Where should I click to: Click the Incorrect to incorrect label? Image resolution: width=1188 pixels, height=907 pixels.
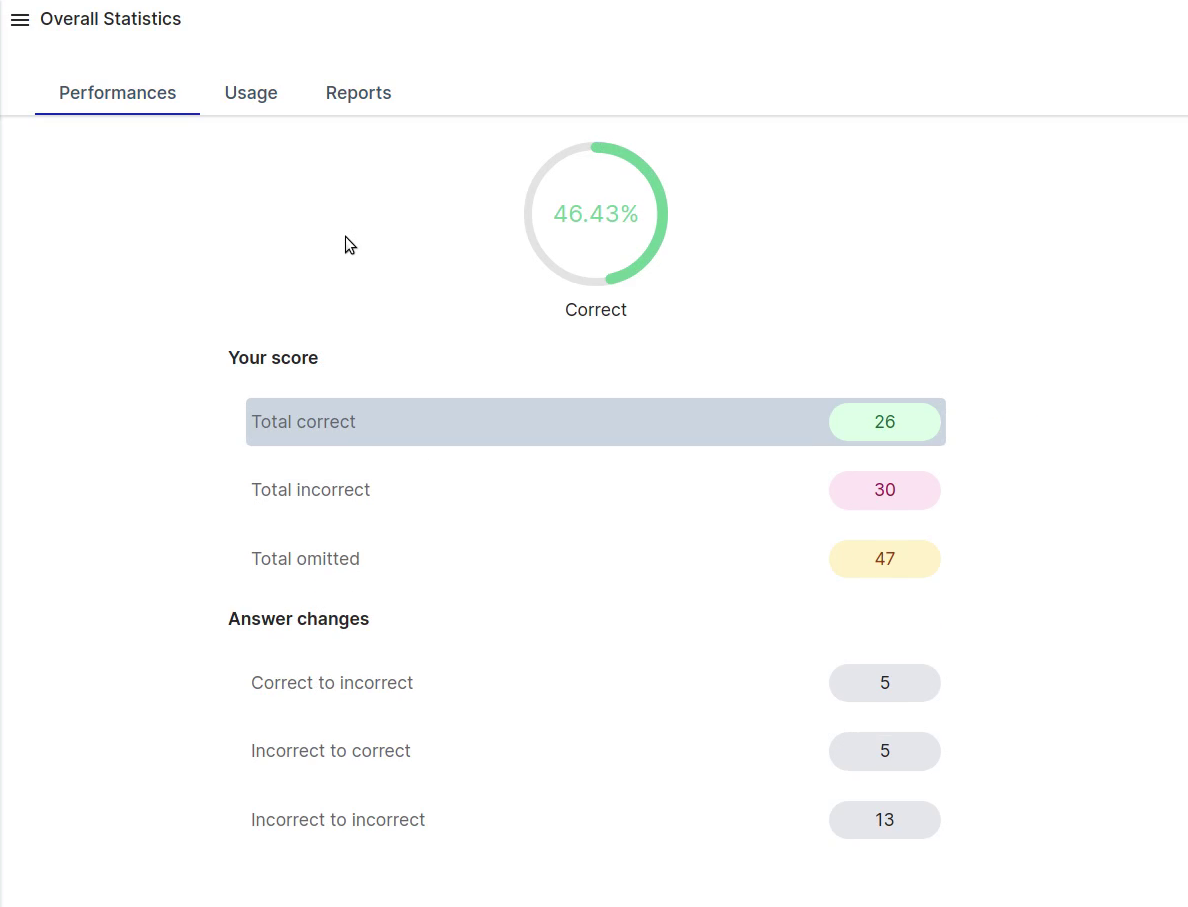[338, 820]
